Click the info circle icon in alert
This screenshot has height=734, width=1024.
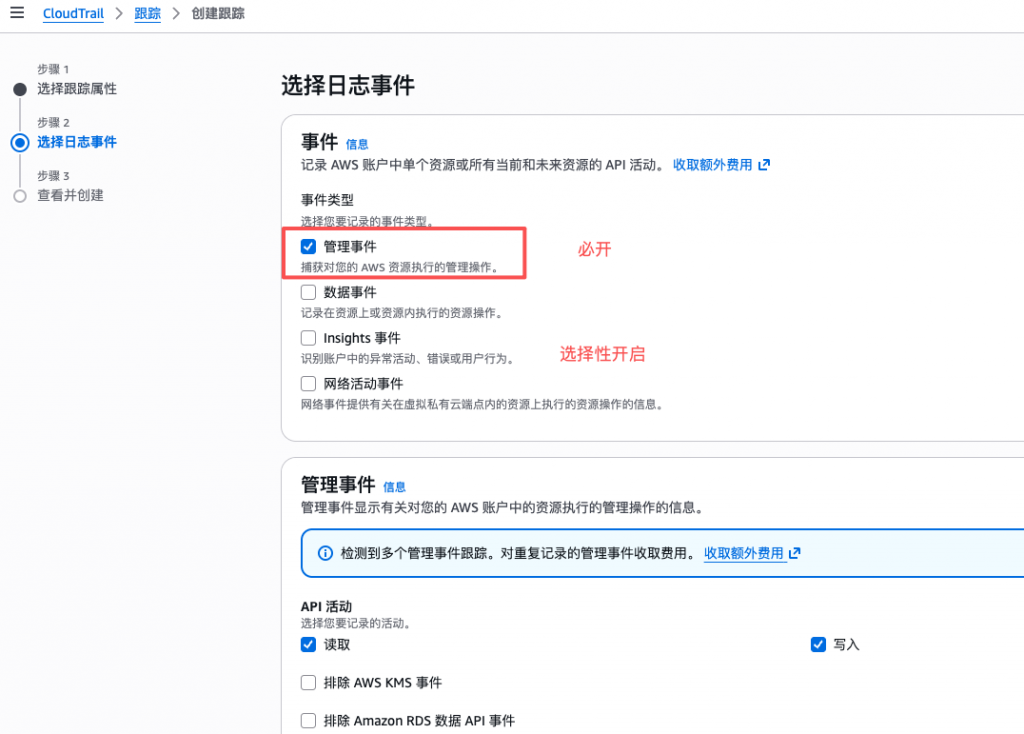tap(325, 553)
